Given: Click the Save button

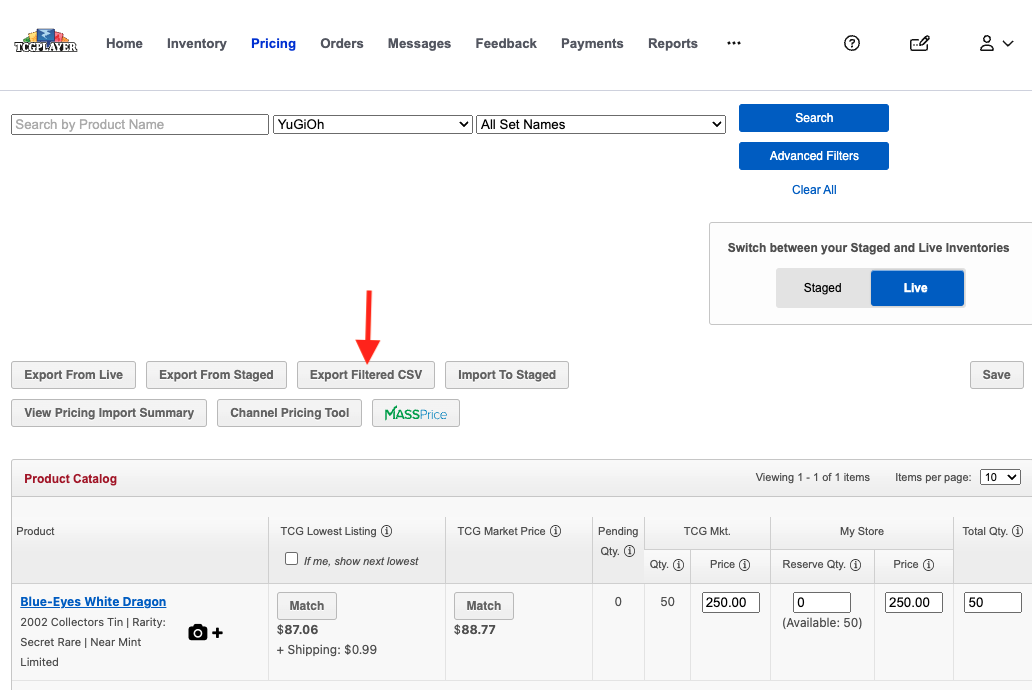Looking at the screenshot, I should click(x=996, y=375).
